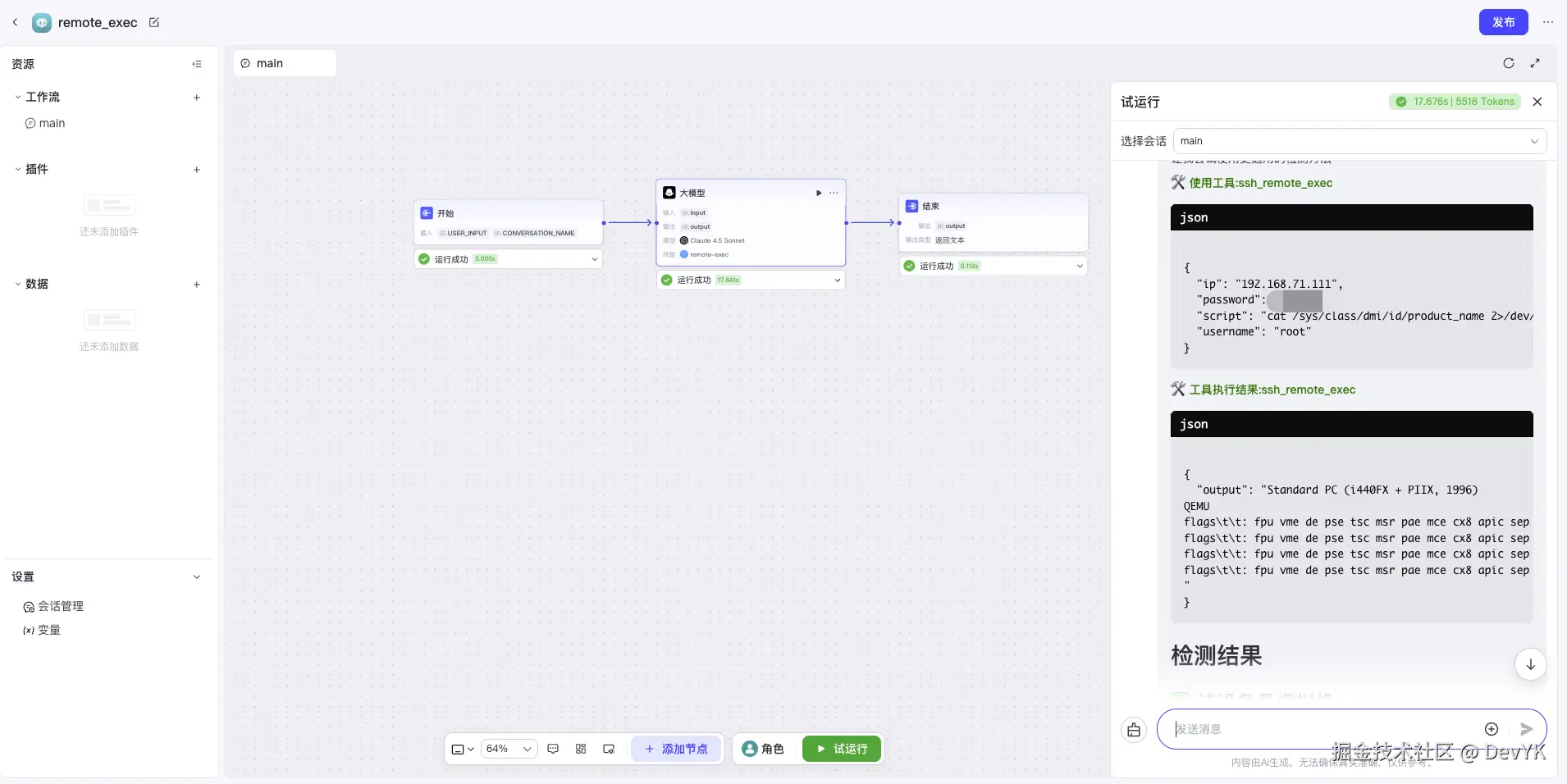This screenshot has height=784, width=1567.
Task: Refresh the canvas with the reload icon
Action: (1509, 63)
